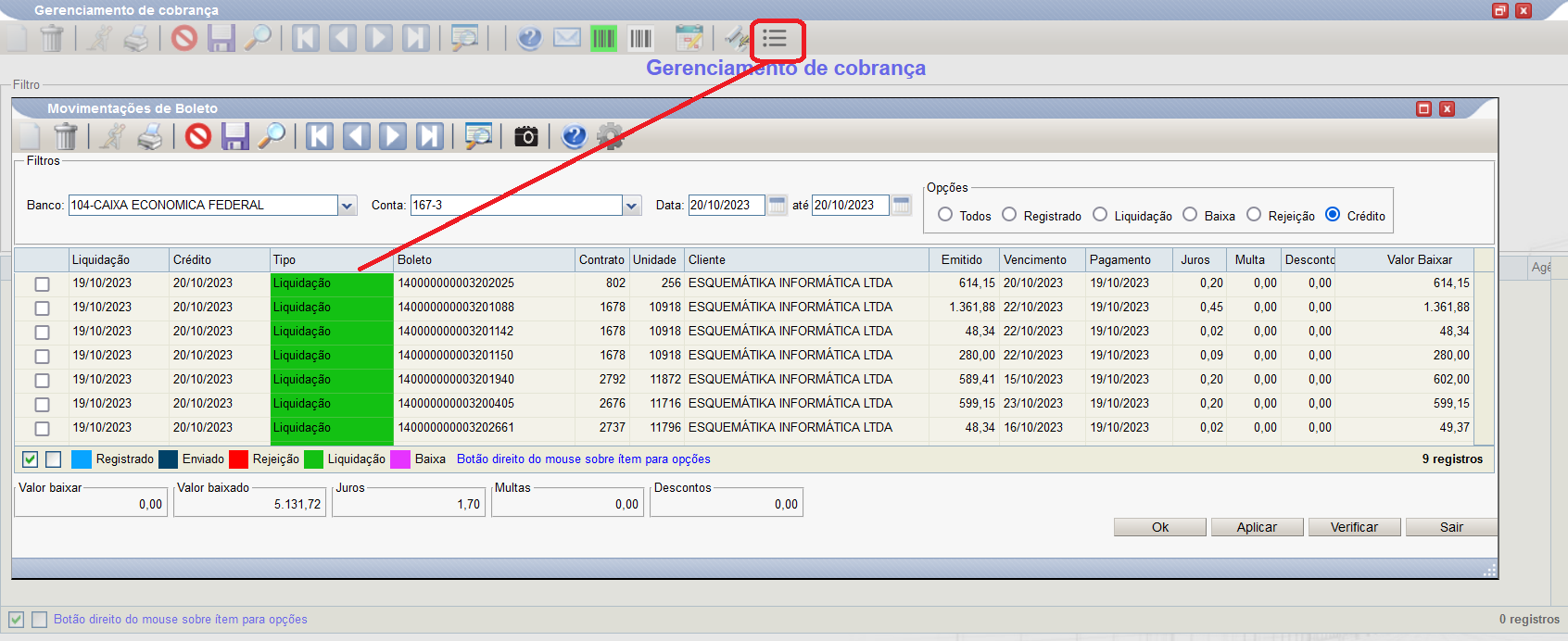1568x641 pixels.
Task: Click the printer icon in Movimentações de Boleto toolbar
Action: (150, 136)
